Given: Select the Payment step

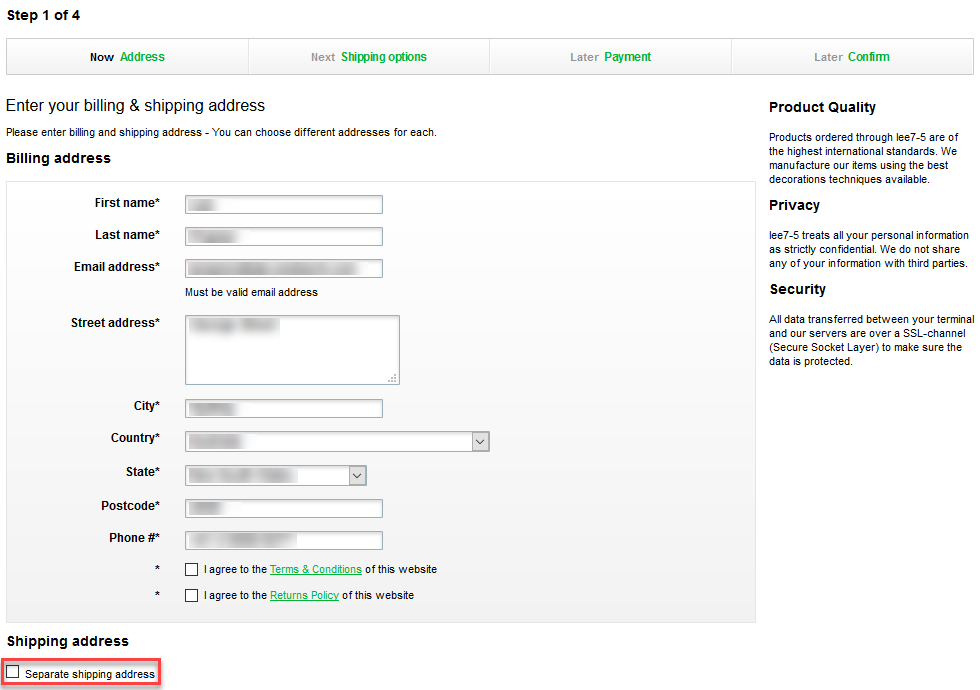Looking at the screenshot, I should pos(610,56).
